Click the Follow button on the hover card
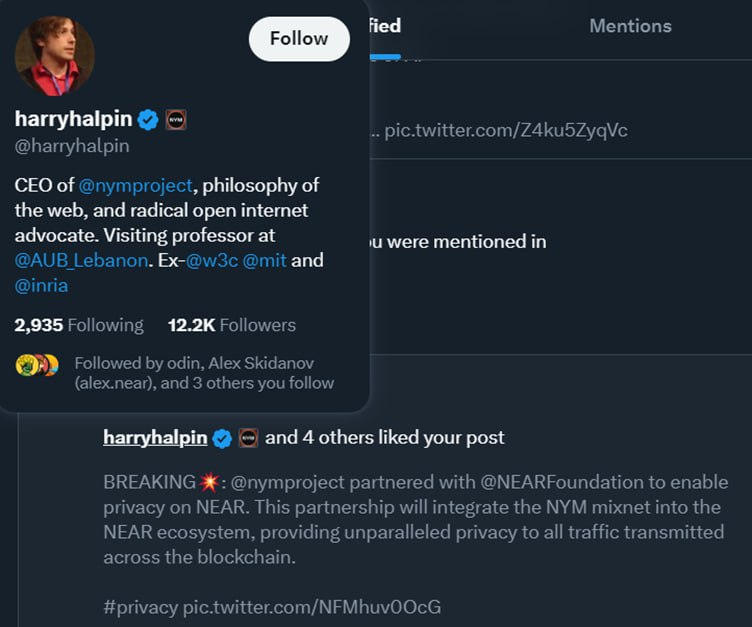Screen dimensions: 752x627 pyautogui.click(x=299, y=39)
